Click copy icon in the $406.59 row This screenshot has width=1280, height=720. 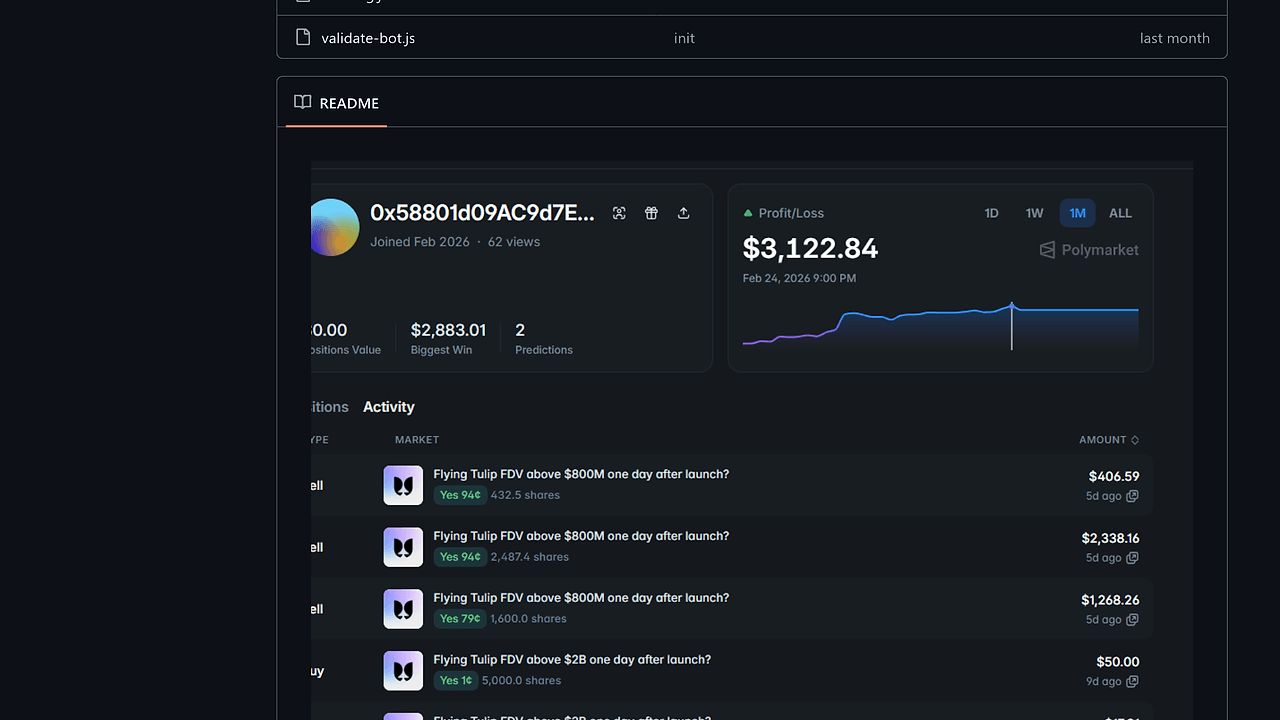1132,496
